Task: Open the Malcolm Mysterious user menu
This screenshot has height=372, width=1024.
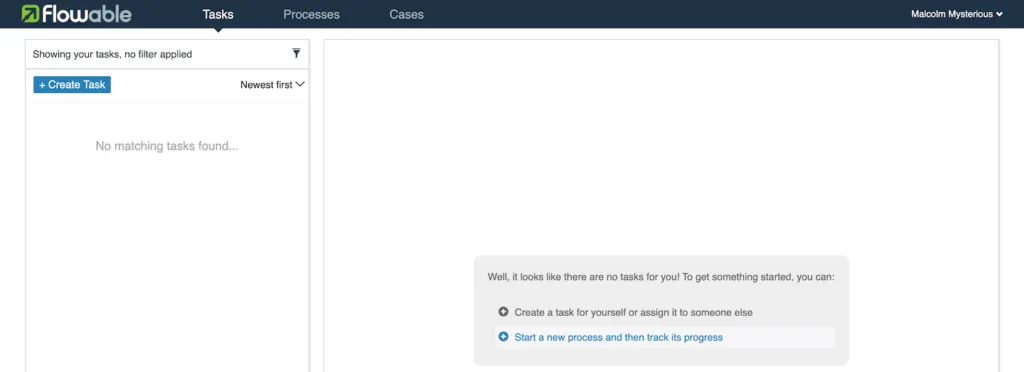Action: pyautogui.click(x=957, y=14)
